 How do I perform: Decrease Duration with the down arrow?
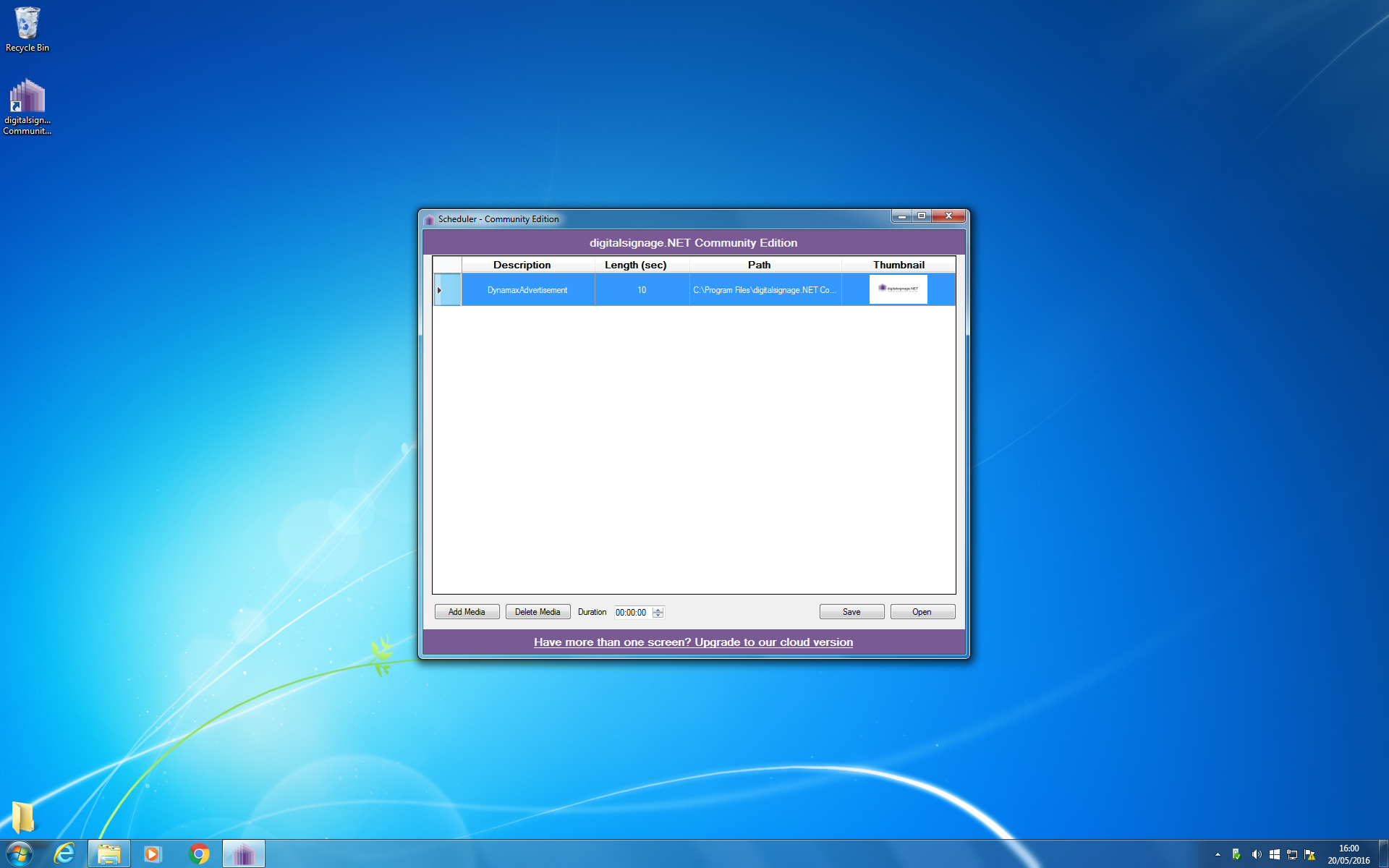(x=658, y=616)
